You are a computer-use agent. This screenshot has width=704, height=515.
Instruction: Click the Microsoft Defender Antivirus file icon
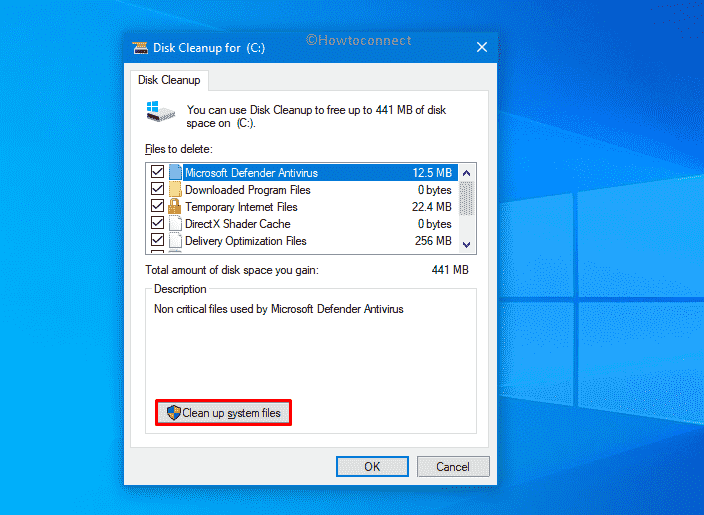(175, 172)
